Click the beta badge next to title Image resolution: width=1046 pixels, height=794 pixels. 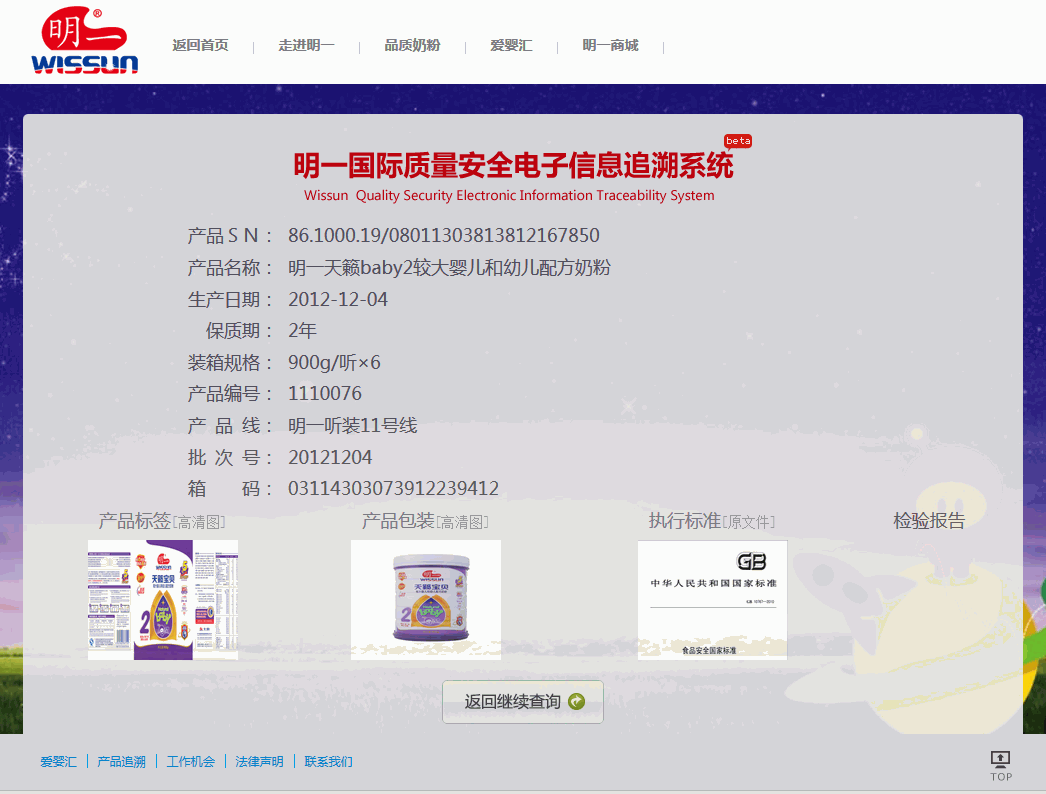click(x=738, y=141)
